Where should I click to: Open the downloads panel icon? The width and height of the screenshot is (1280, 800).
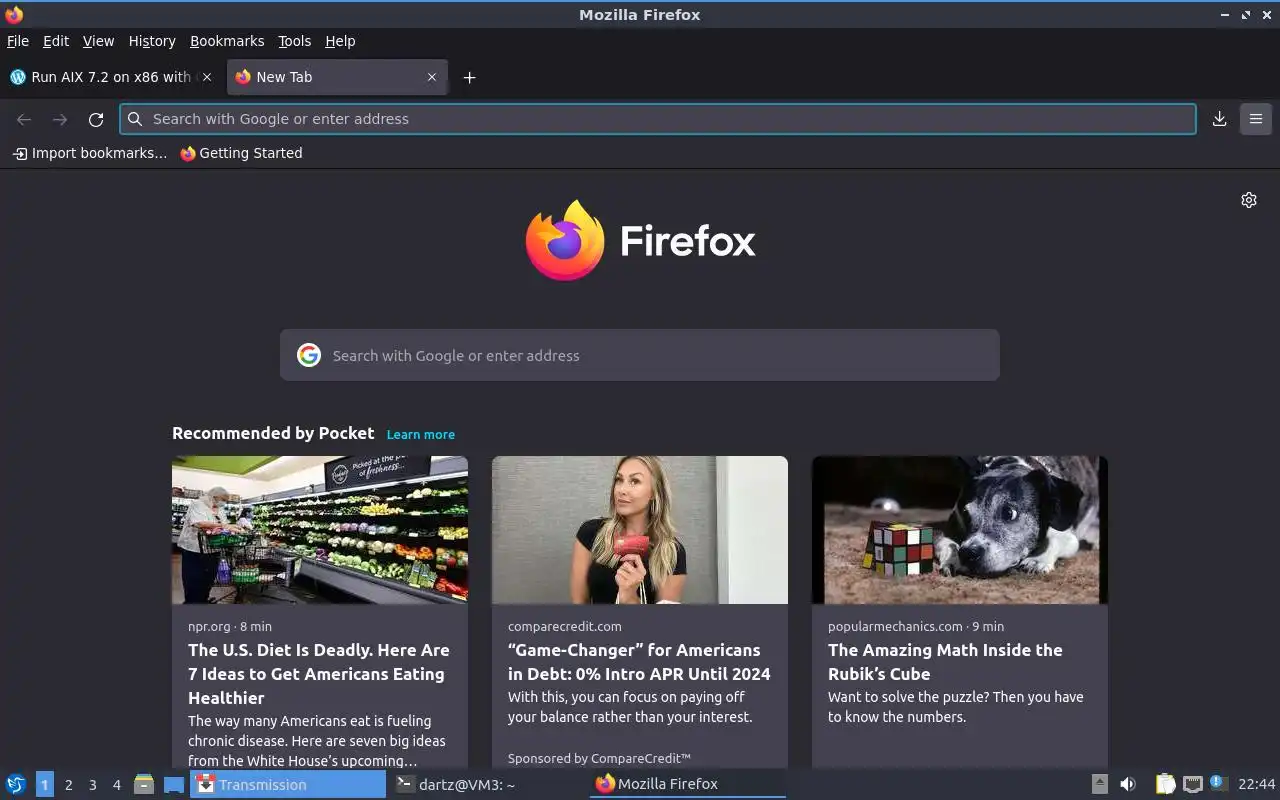(x=1219, y=119)
